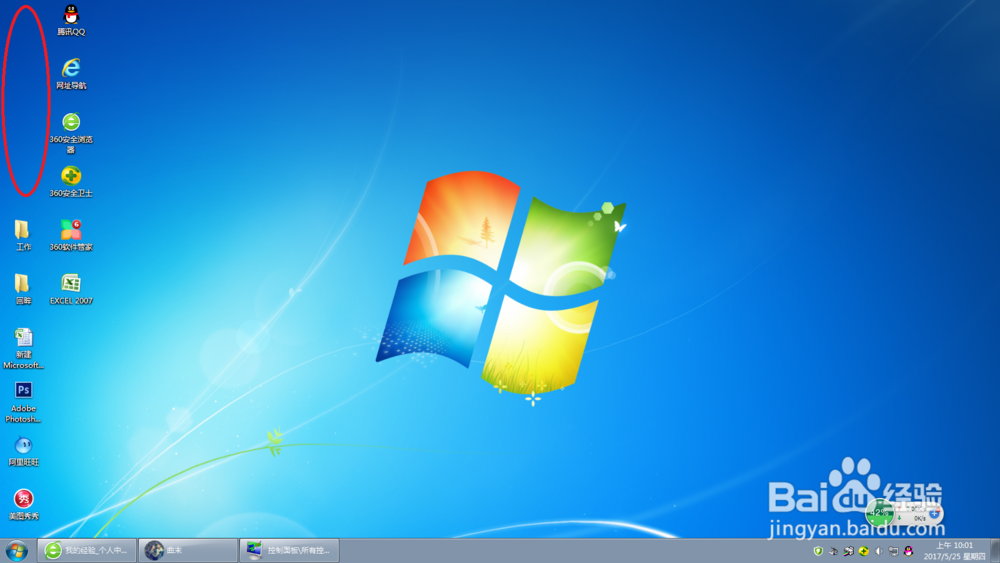
Task: Open the Windows Start menu orb
Action: click(17, 550)
